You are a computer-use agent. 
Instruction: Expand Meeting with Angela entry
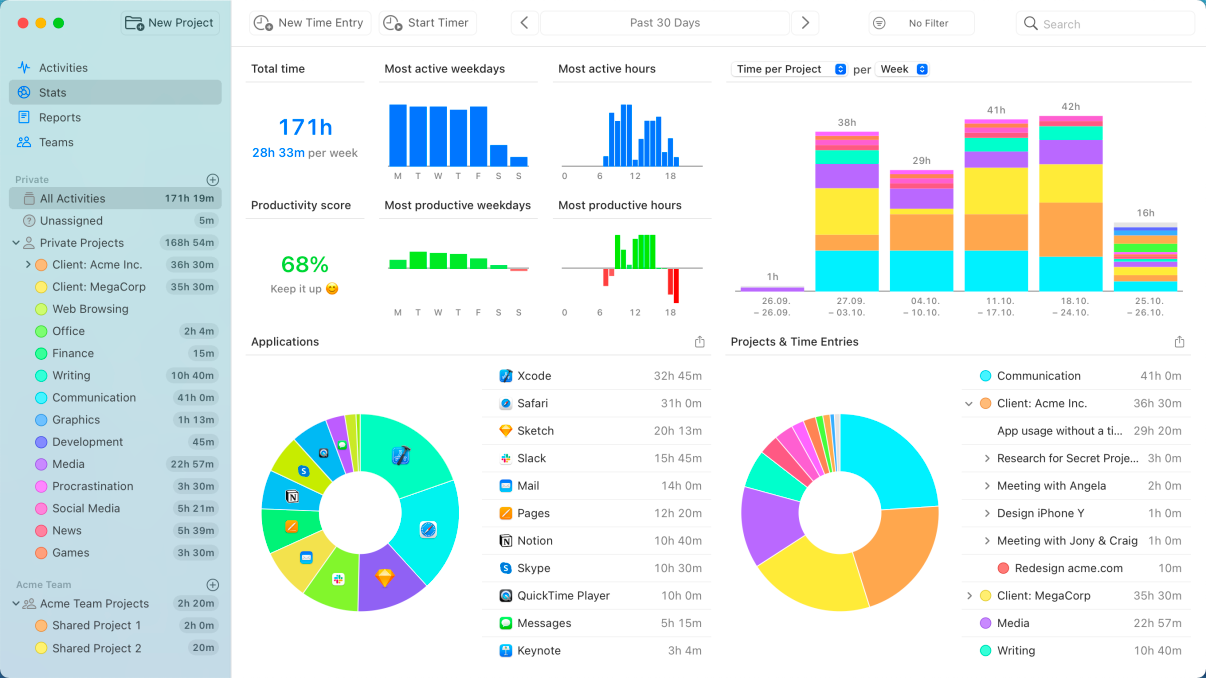pyautogui.click(x=986, y=486)
